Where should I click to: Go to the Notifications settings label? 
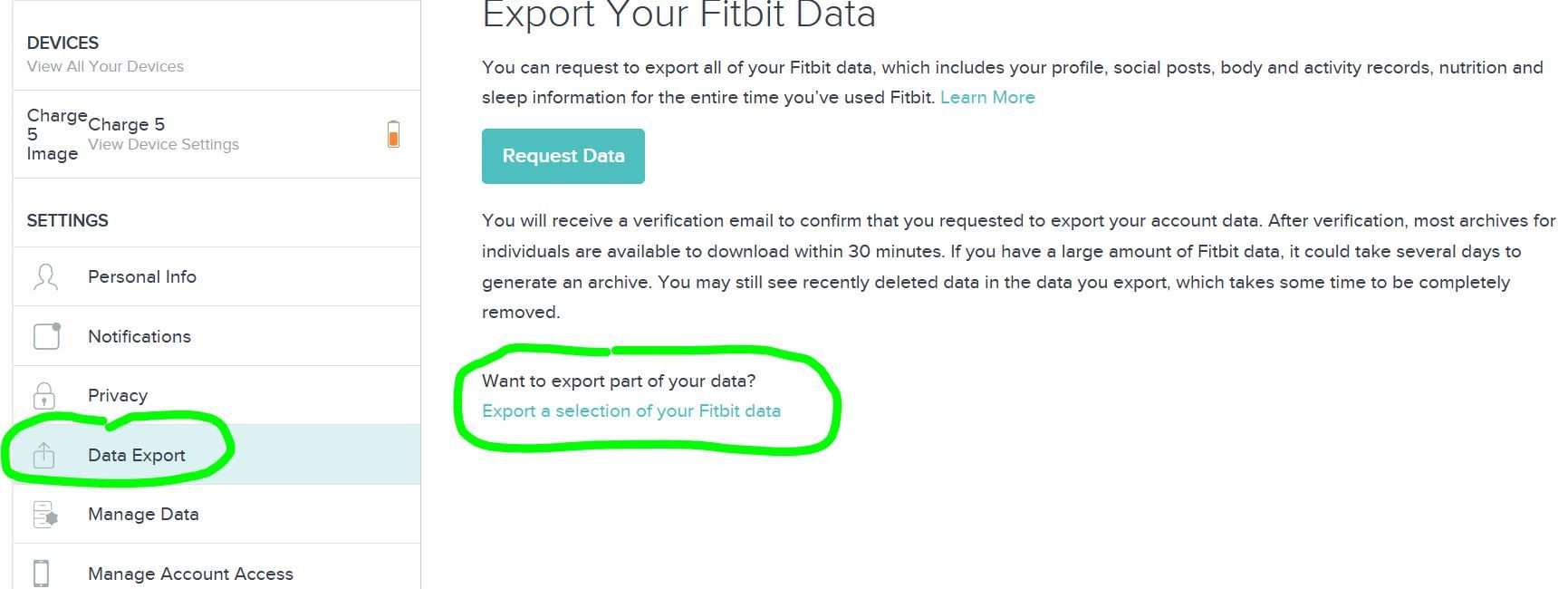(139, 337)
